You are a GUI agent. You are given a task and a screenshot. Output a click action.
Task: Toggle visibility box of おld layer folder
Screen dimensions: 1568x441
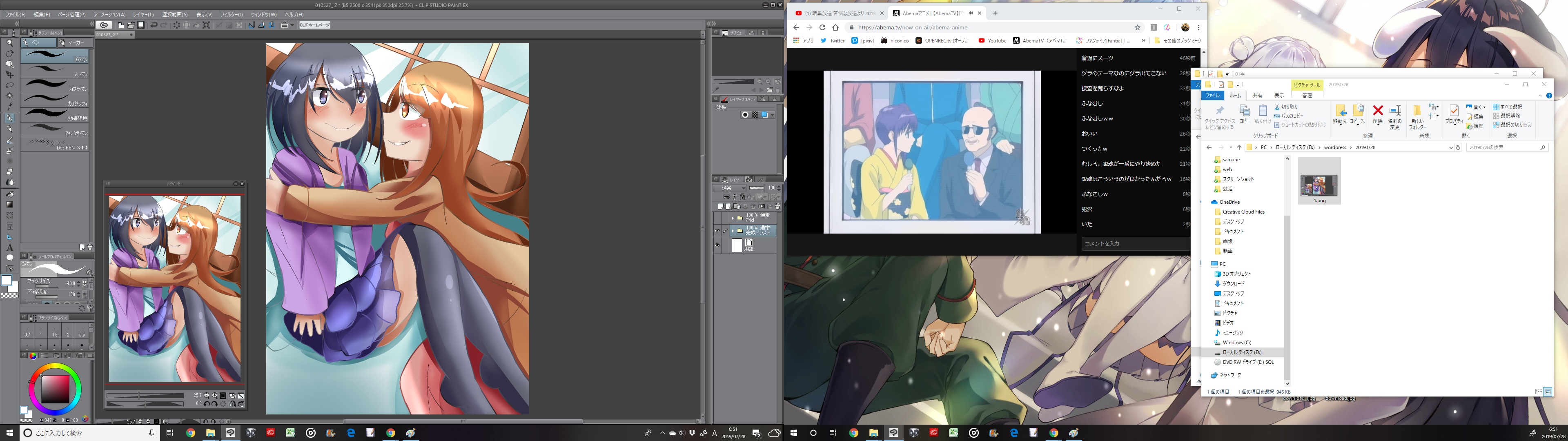click(718, 219)
